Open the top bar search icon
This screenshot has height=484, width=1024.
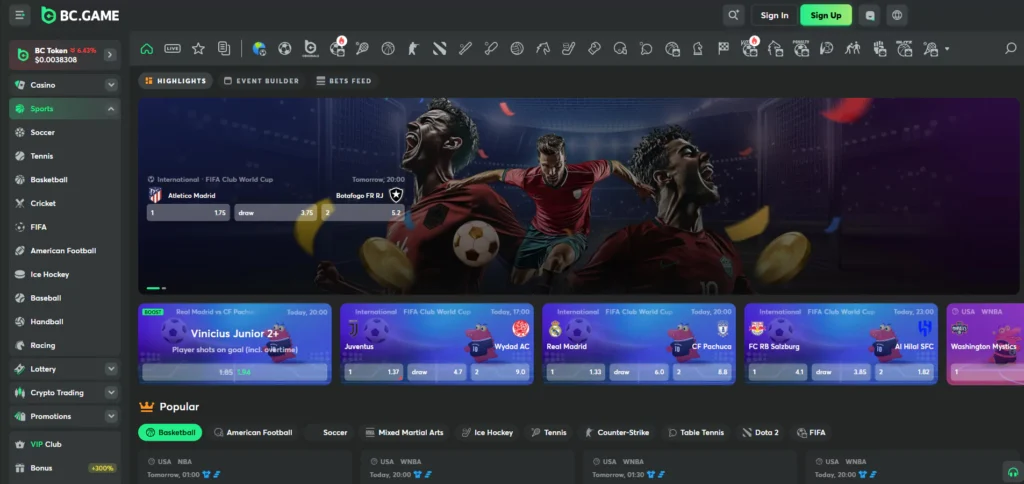[734, 15]
